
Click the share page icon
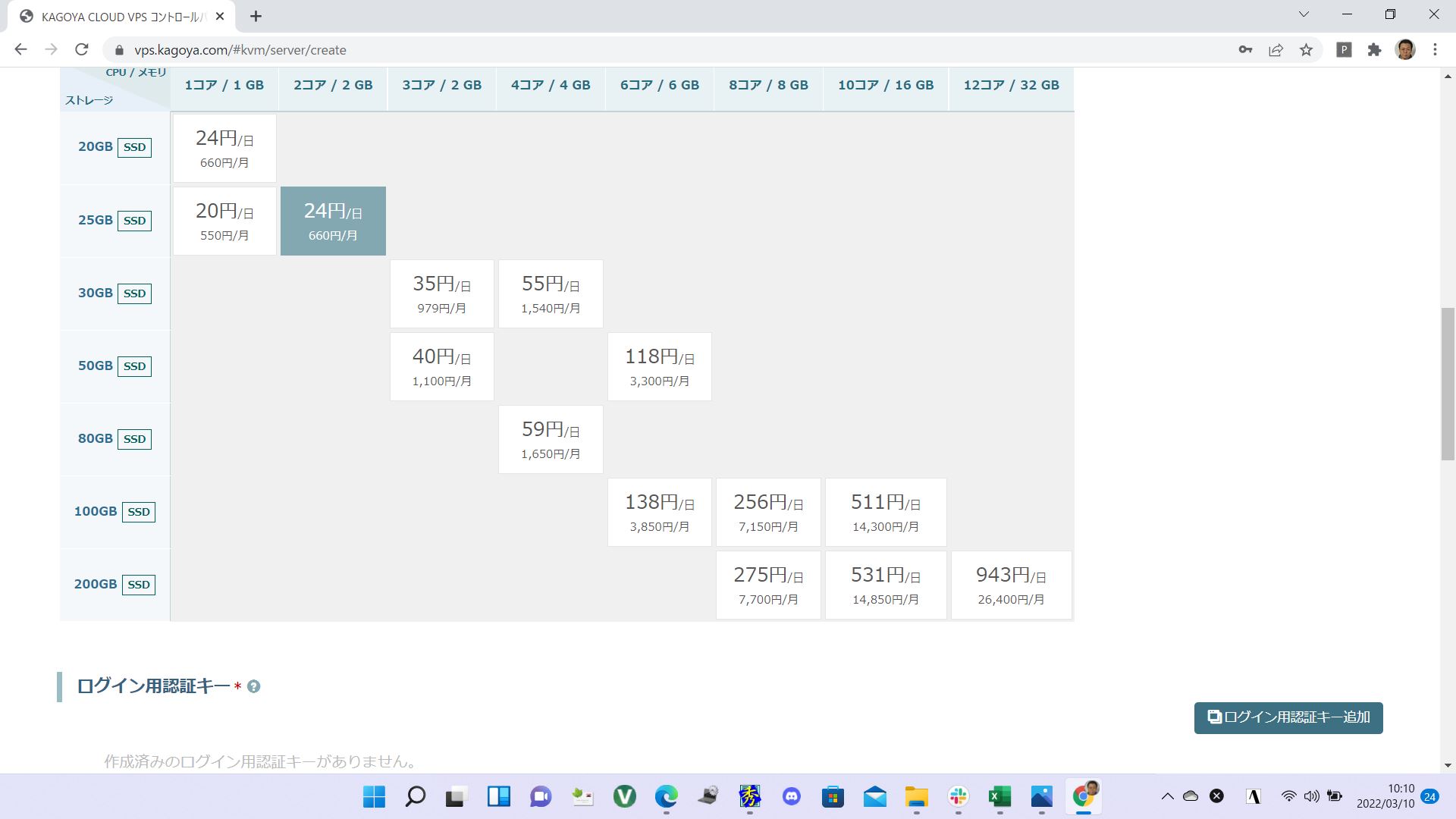coord(1276,50)
